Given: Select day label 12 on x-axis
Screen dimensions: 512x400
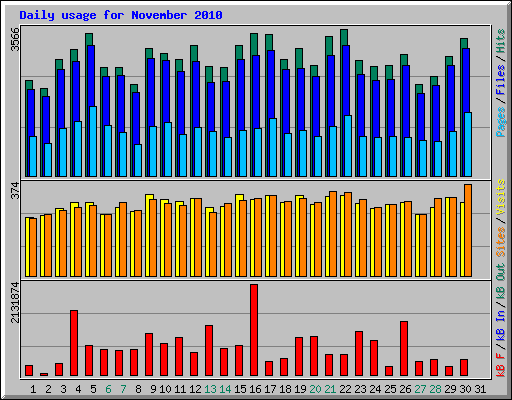Looking at the screenshot, I should coord(195,389).
